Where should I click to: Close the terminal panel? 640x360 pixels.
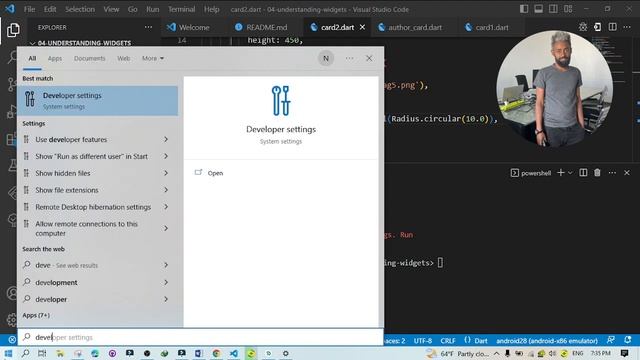pyautogui.click(x=627, y=173)
